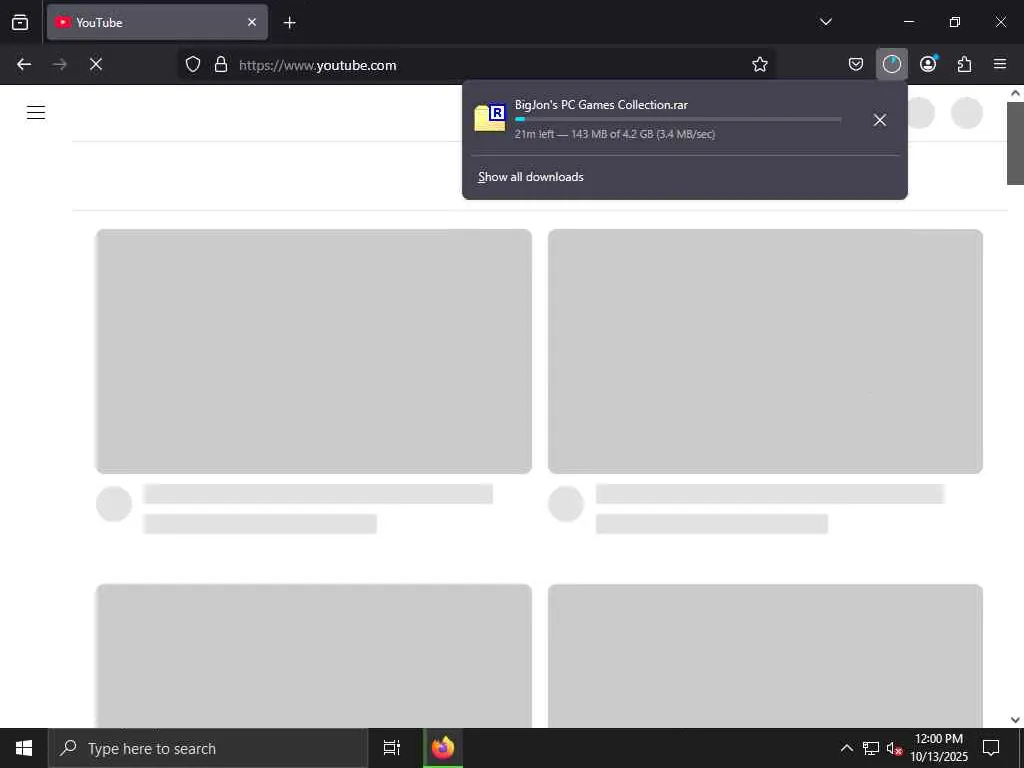Open a new tab with plus button

click(x=289, y=23)
